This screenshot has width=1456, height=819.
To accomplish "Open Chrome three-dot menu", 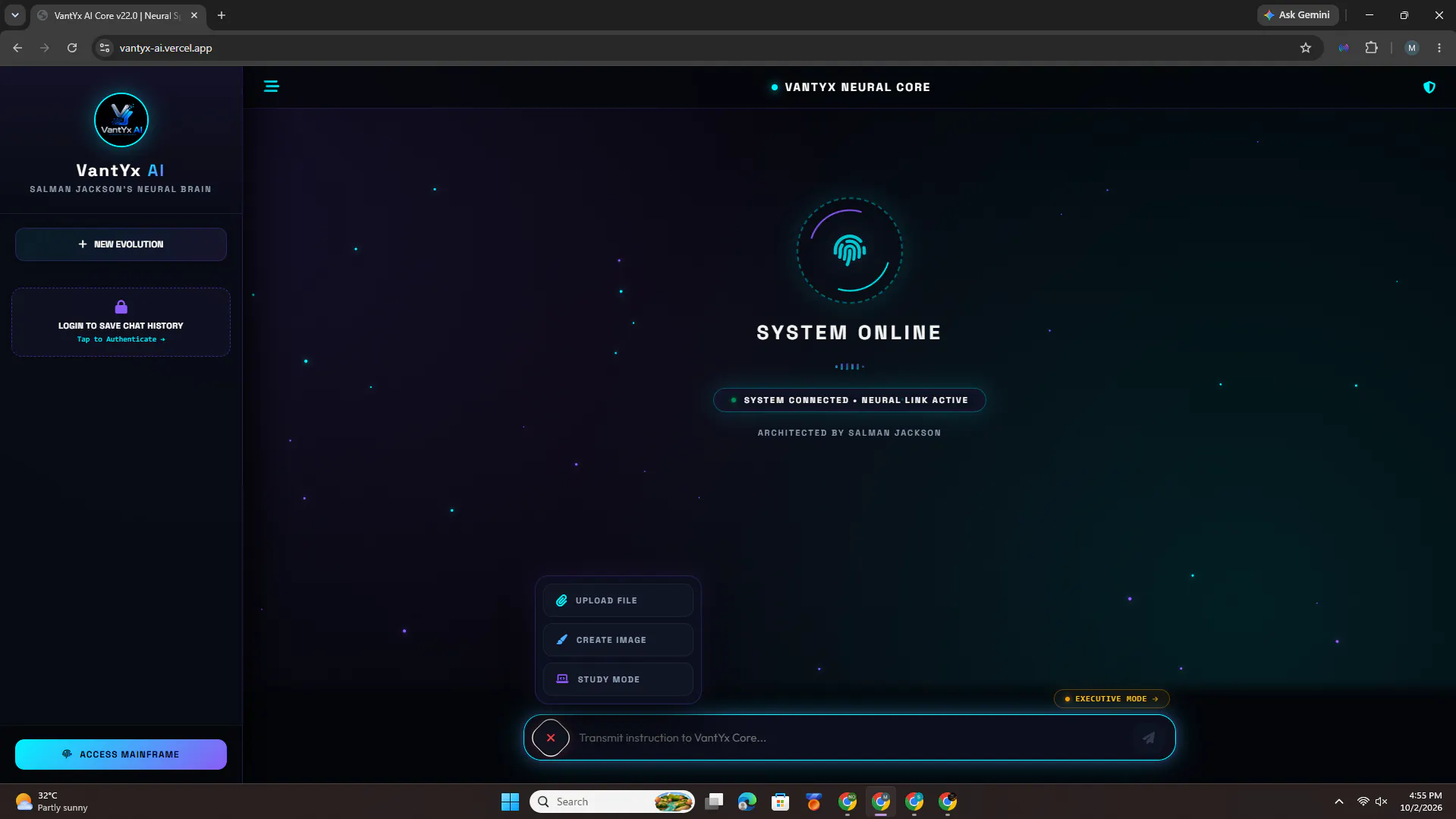I will [x=1439, y=48].
